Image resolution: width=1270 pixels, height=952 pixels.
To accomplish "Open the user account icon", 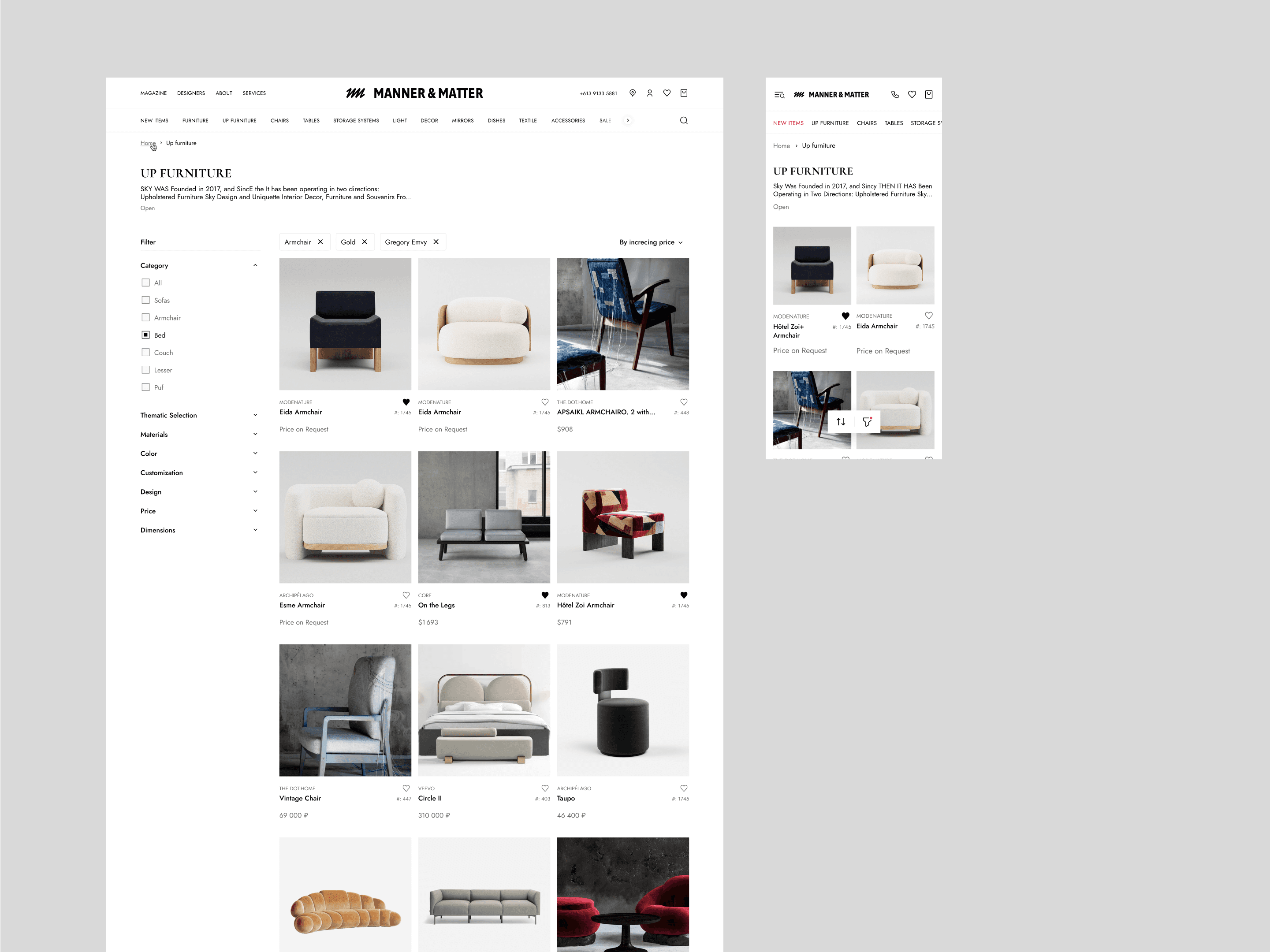I will click(x=649, y=93).
